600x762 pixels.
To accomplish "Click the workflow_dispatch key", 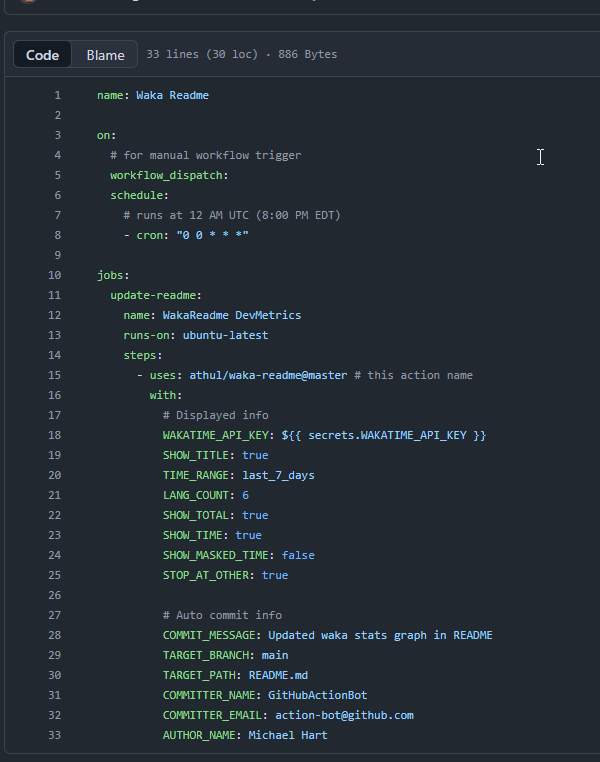I will (x=168, y=175).
